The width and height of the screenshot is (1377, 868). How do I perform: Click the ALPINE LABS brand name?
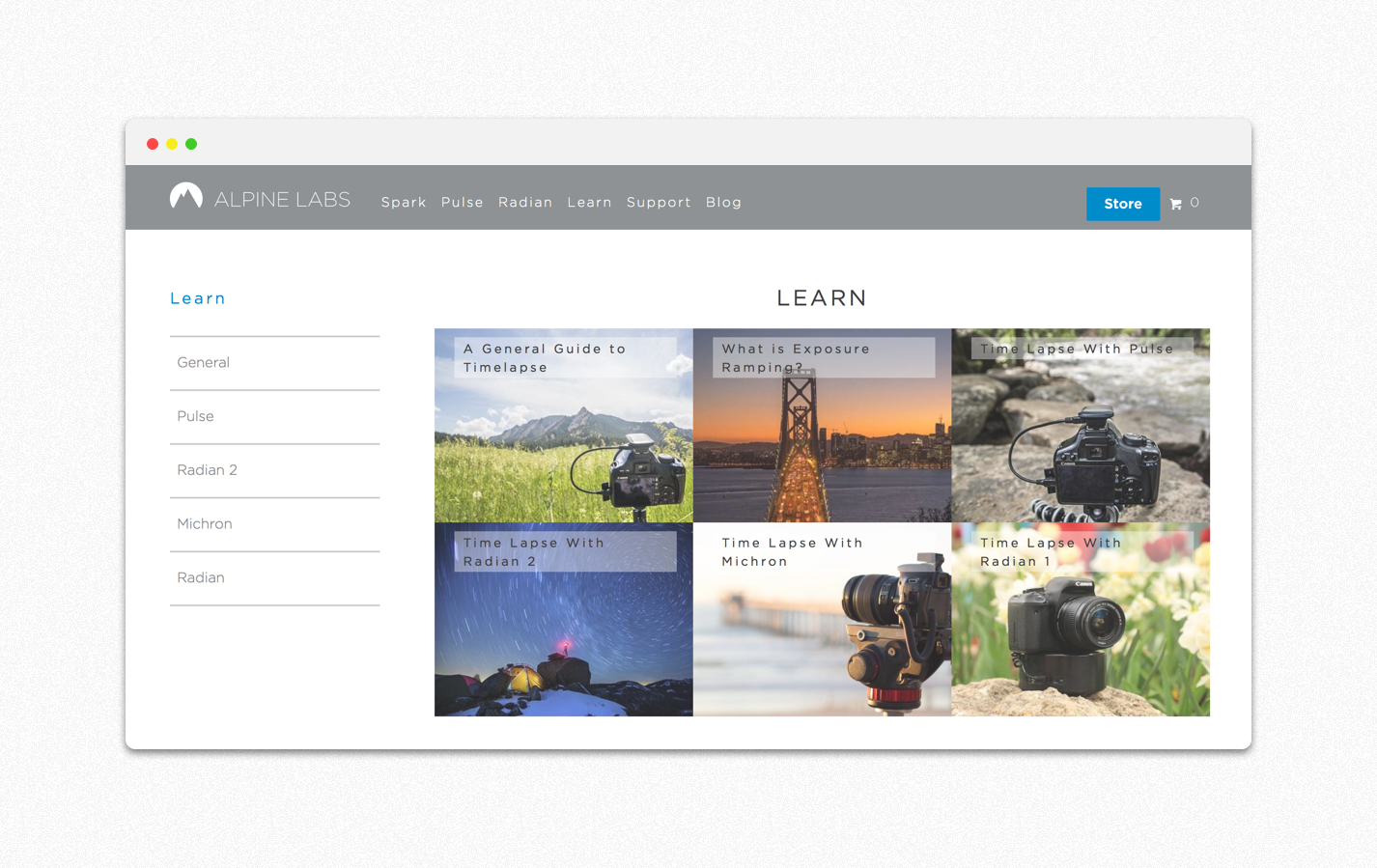(282, 200)
